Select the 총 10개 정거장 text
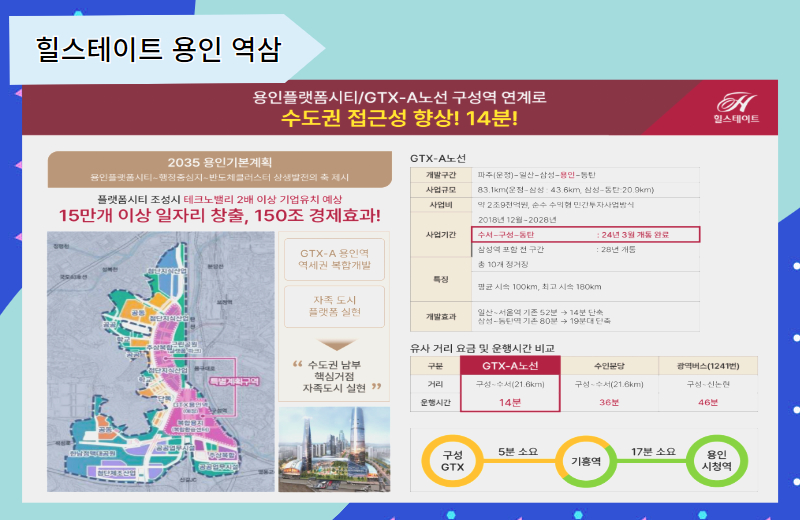The width and height of the screenshot is (800, 520). [503, 264]
